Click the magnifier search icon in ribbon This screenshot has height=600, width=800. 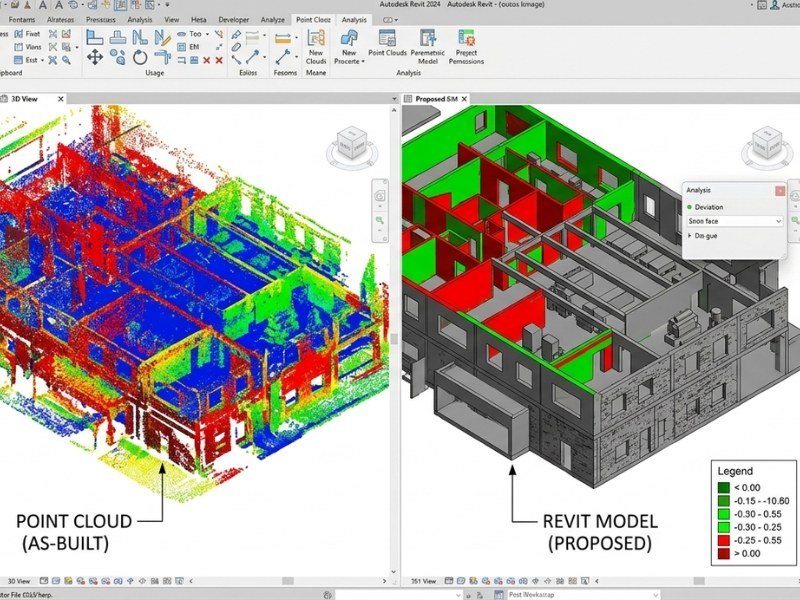point(66,60)
